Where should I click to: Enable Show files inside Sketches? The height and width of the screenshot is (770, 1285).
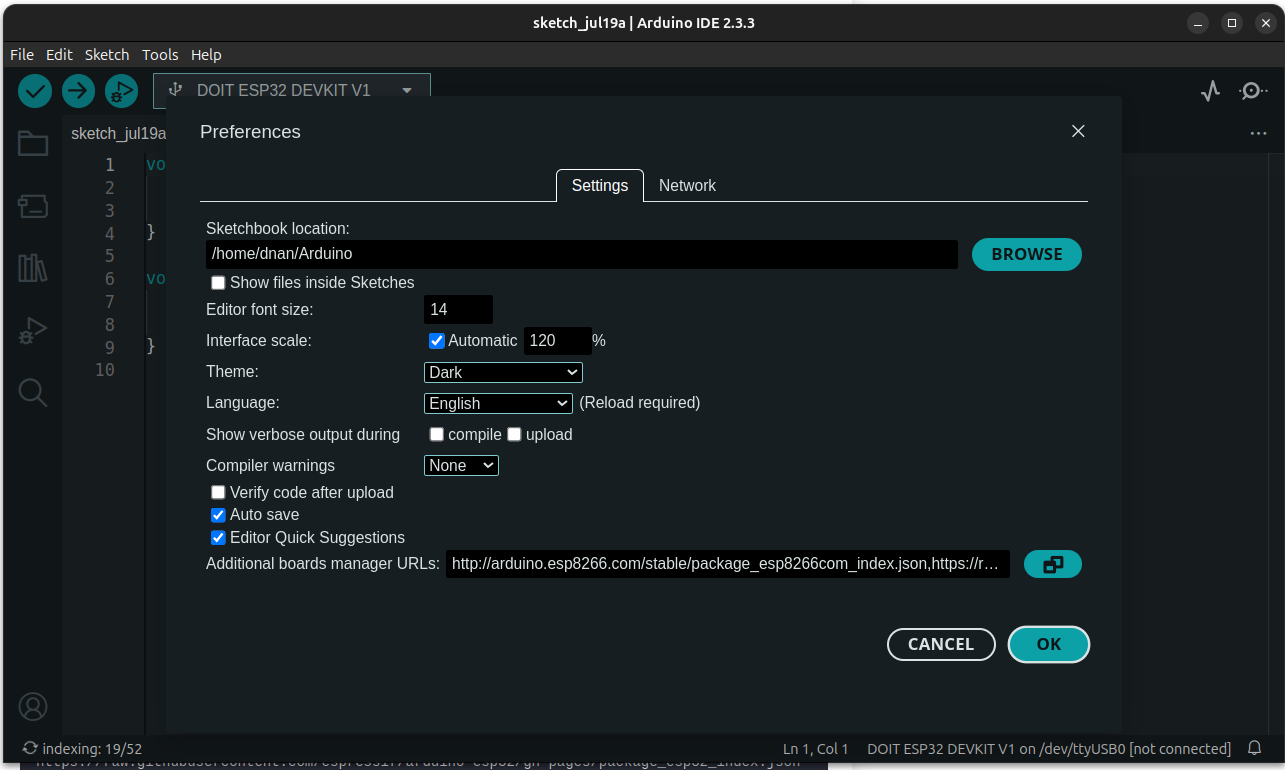tap(218, 283)
